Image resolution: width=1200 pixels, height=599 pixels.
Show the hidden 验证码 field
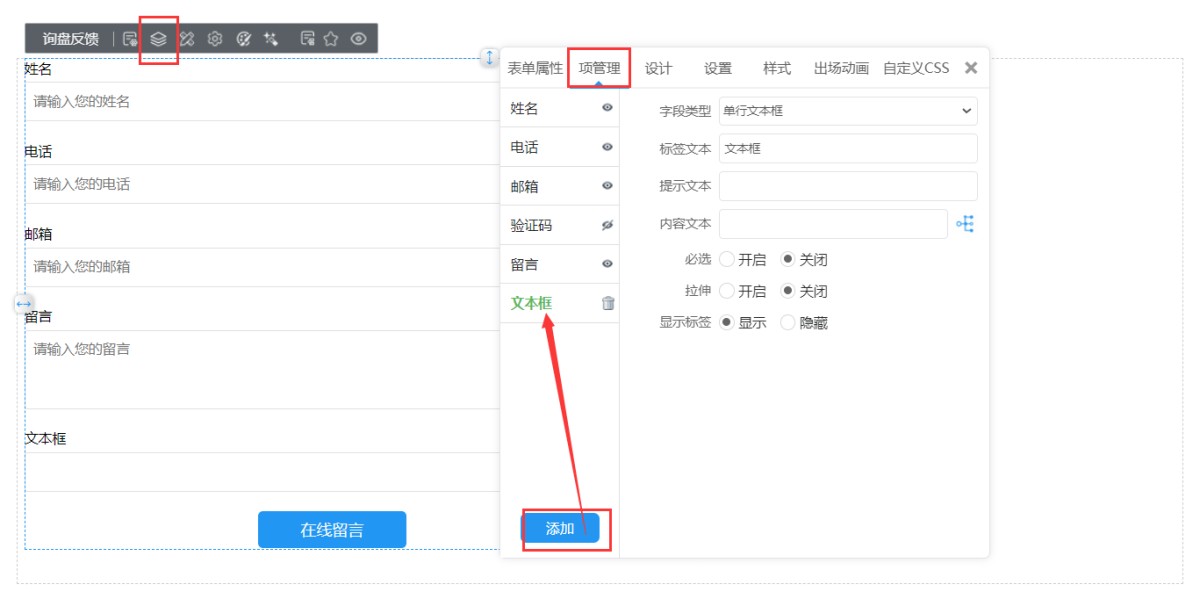coord(607,225)
